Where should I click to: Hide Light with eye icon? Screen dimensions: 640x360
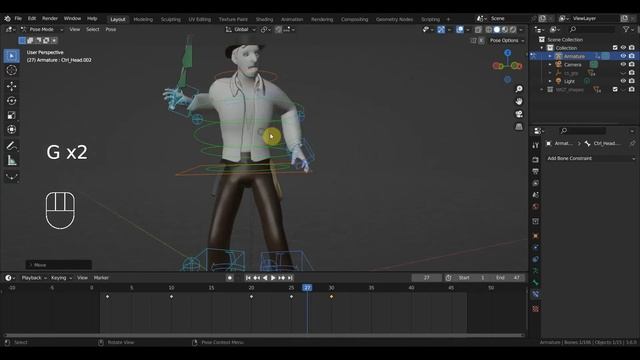click(x=623, y=81)
